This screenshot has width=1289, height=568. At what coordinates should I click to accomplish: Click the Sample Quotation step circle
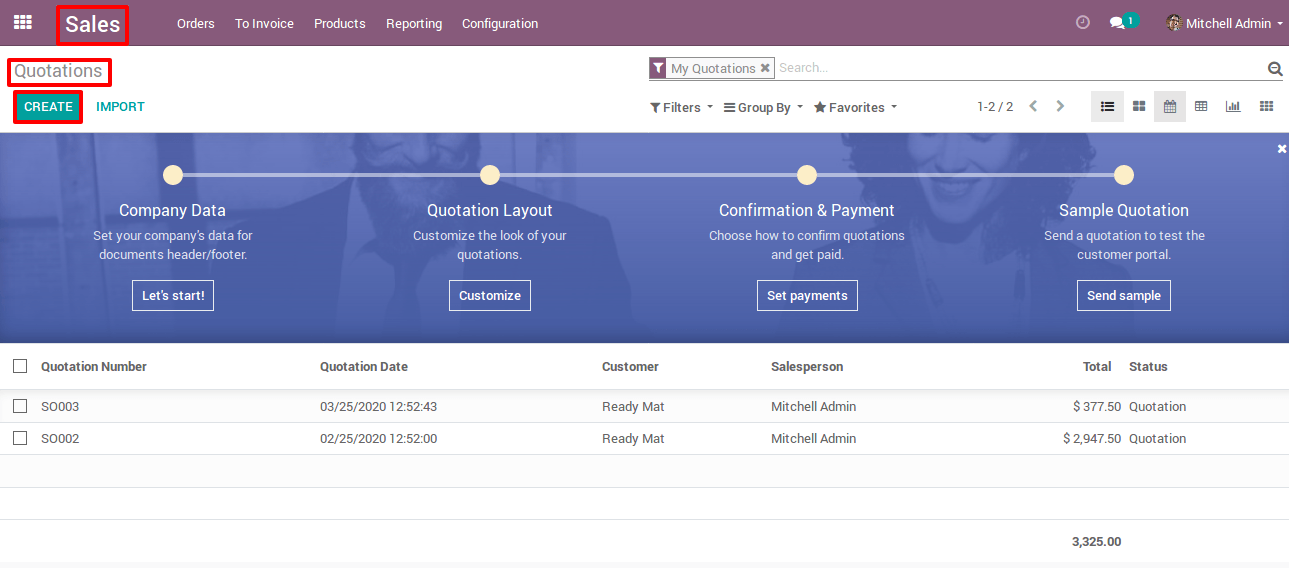(1124, 175)
